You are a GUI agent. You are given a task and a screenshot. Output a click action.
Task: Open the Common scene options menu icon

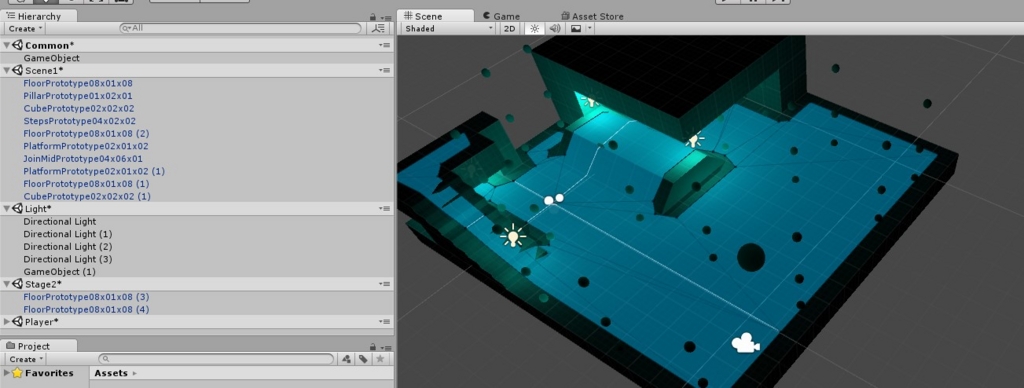click(x=385, y=45)
